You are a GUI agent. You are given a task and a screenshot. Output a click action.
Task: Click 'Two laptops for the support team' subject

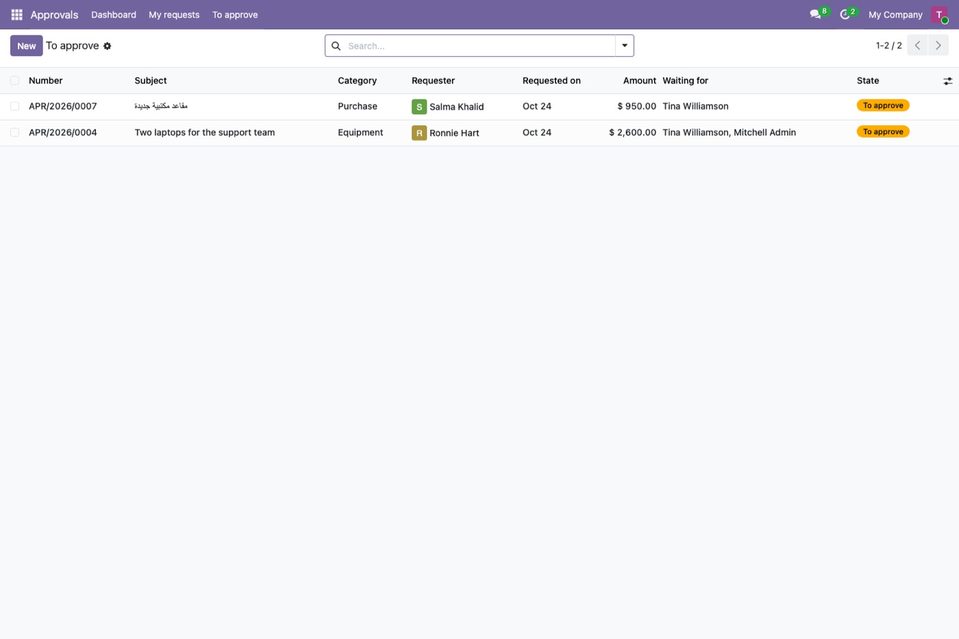[x=204, y=133]
